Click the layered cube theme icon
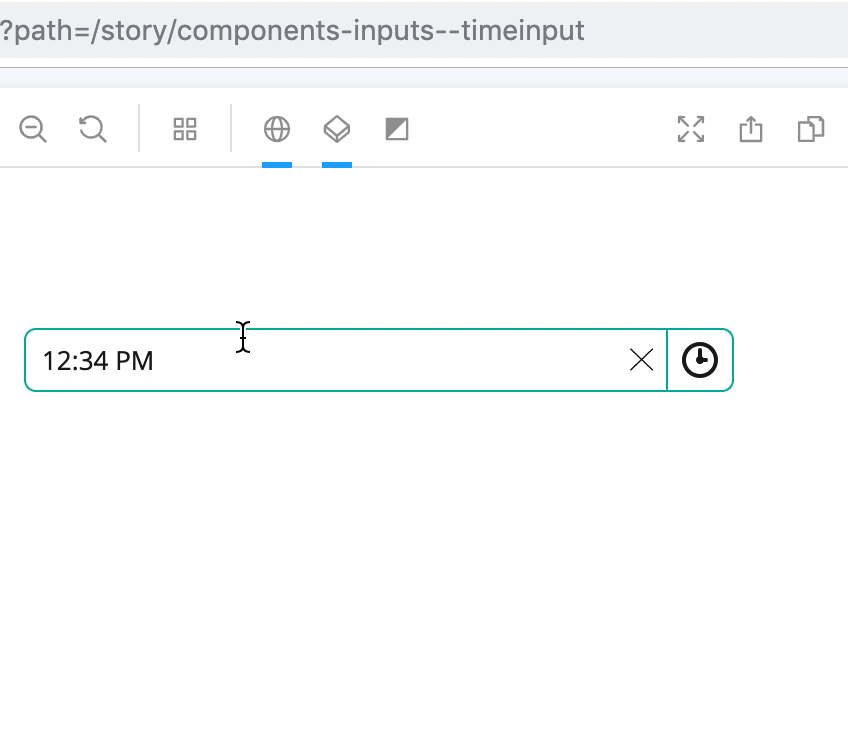This screenshot has width=848, height=742. (x=337, y=129)
